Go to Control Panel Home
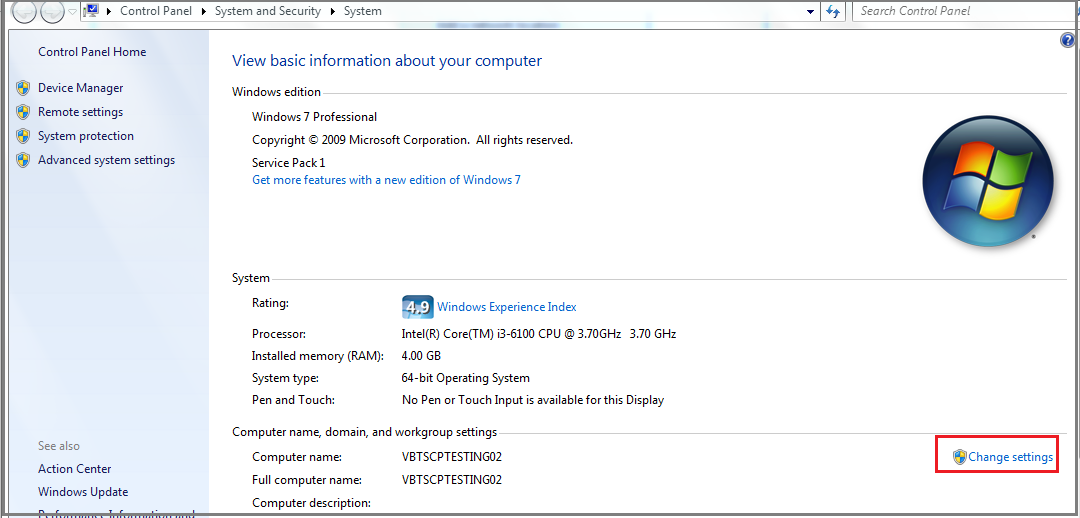 click(92, 52)
